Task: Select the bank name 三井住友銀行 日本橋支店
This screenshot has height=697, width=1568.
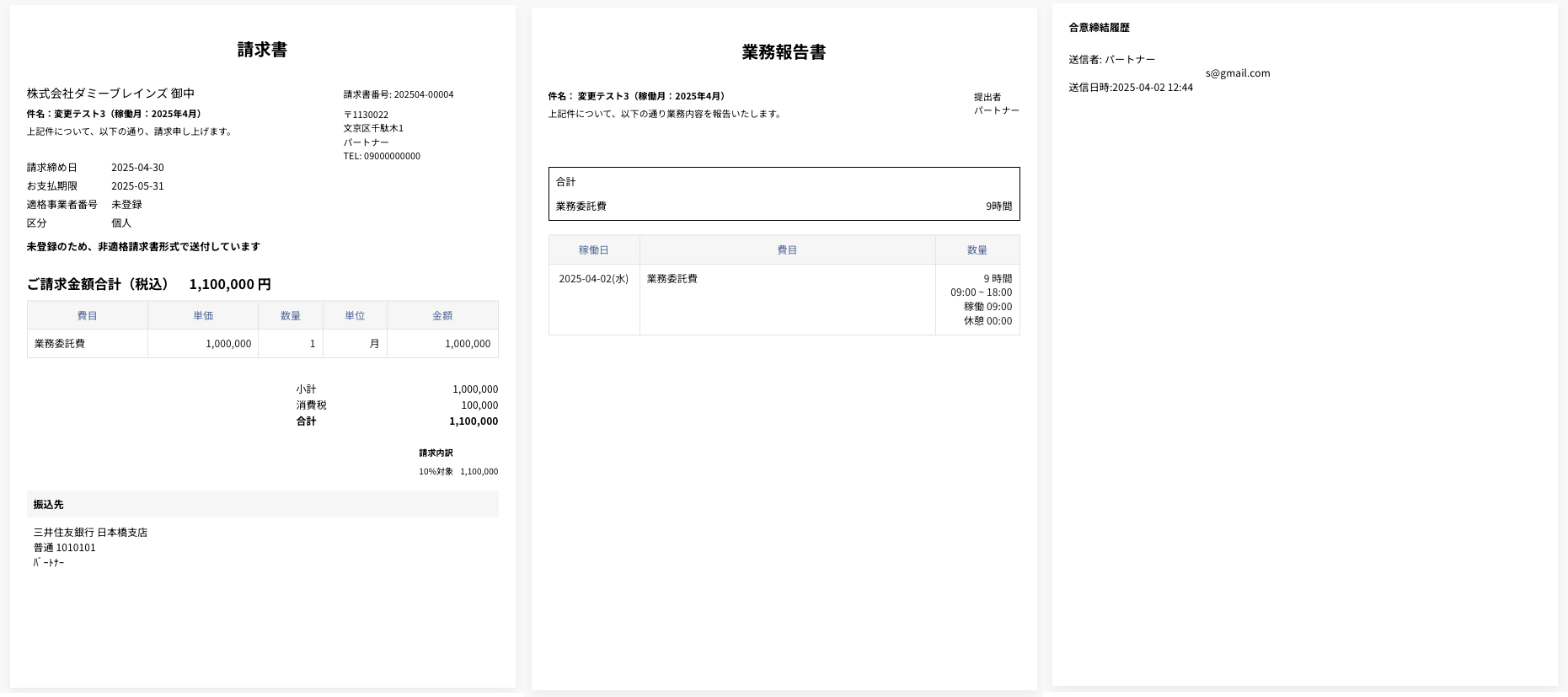Action: 90,533
